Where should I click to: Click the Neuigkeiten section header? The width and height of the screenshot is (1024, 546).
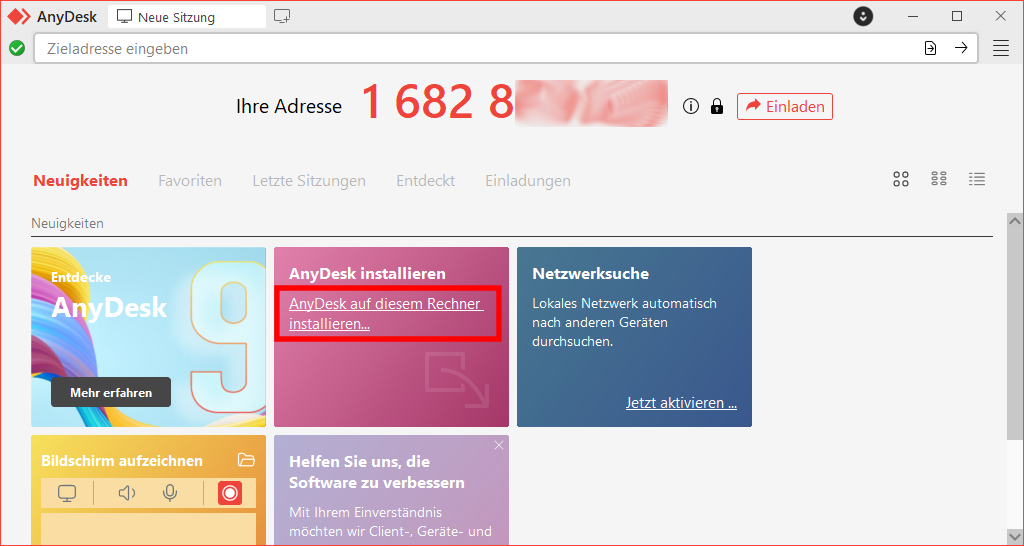(67, 223)
